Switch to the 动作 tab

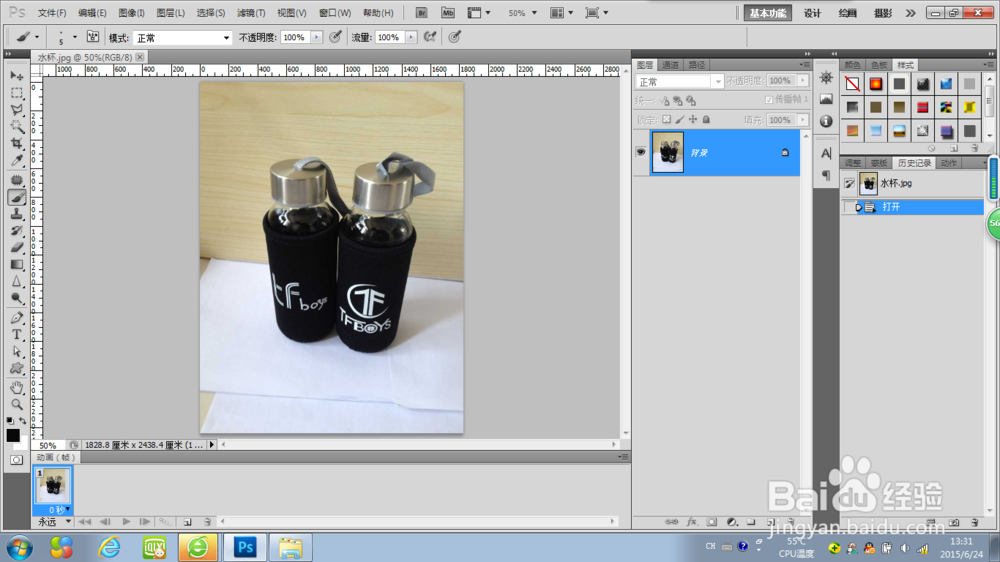click(948, 163)
